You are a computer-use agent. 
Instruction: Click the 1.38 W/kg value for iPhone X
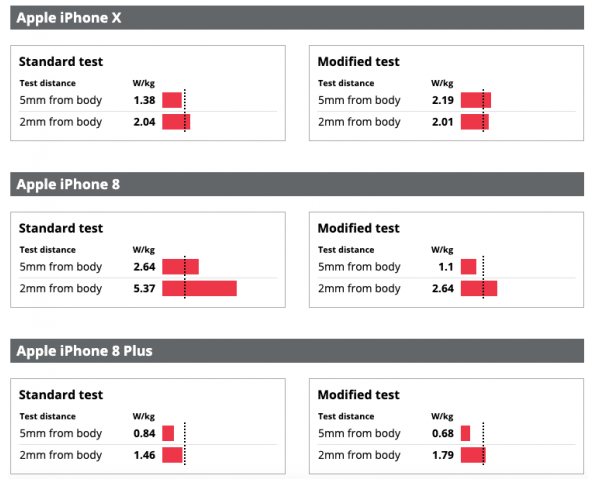click(x=144, y=100)
